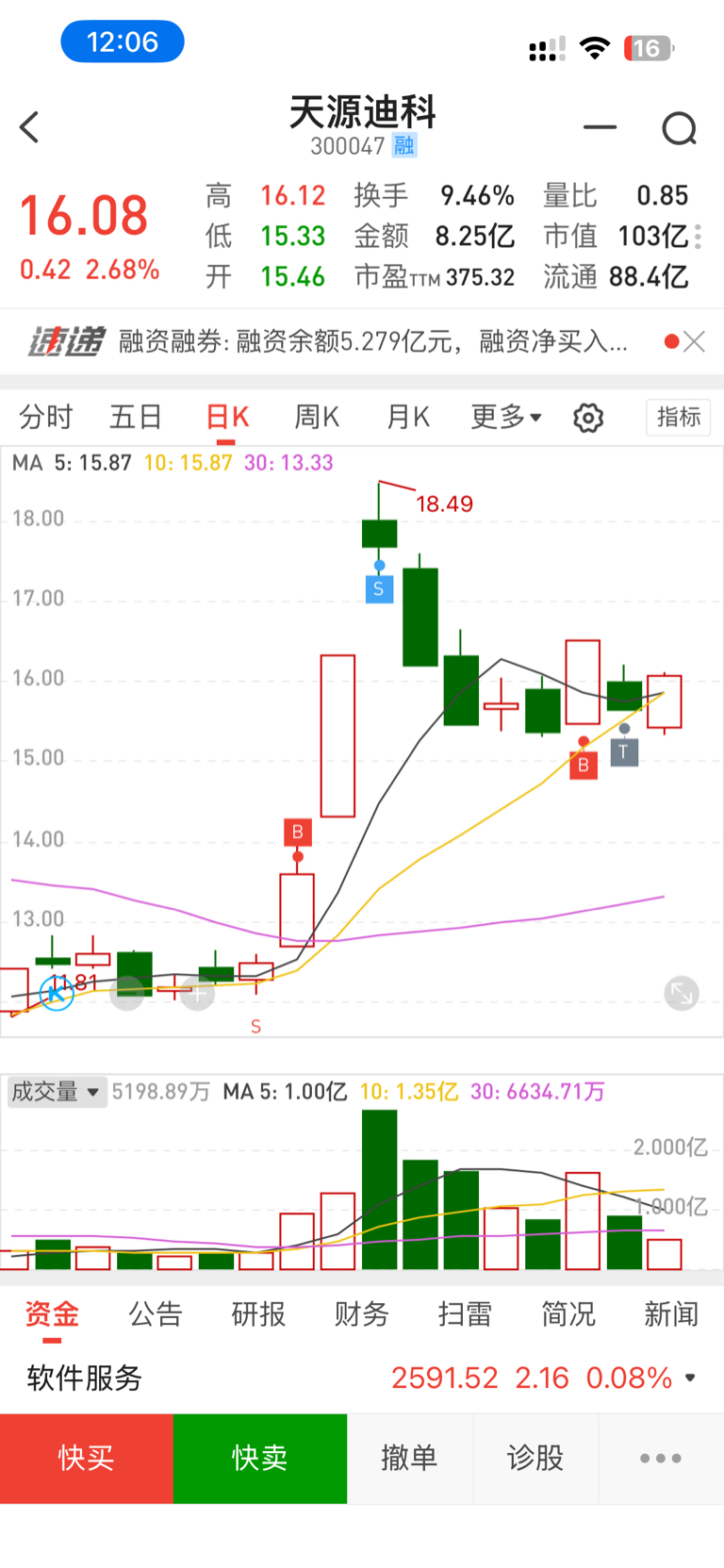The width and height of the screenshot is (724, 1568).
Task: Tap the blue K circle icon on chart
Action: click(57, 993)
